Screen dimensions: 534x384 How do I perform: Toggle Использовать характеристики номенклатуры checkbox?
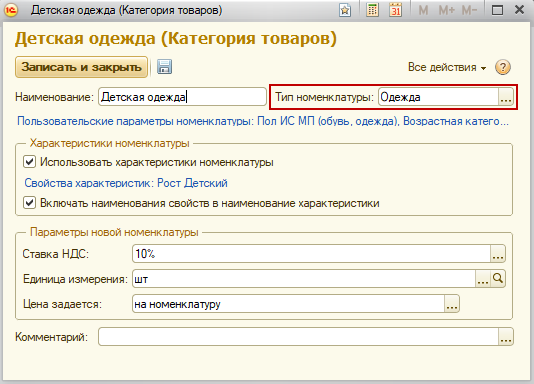[x=29, y=162]
